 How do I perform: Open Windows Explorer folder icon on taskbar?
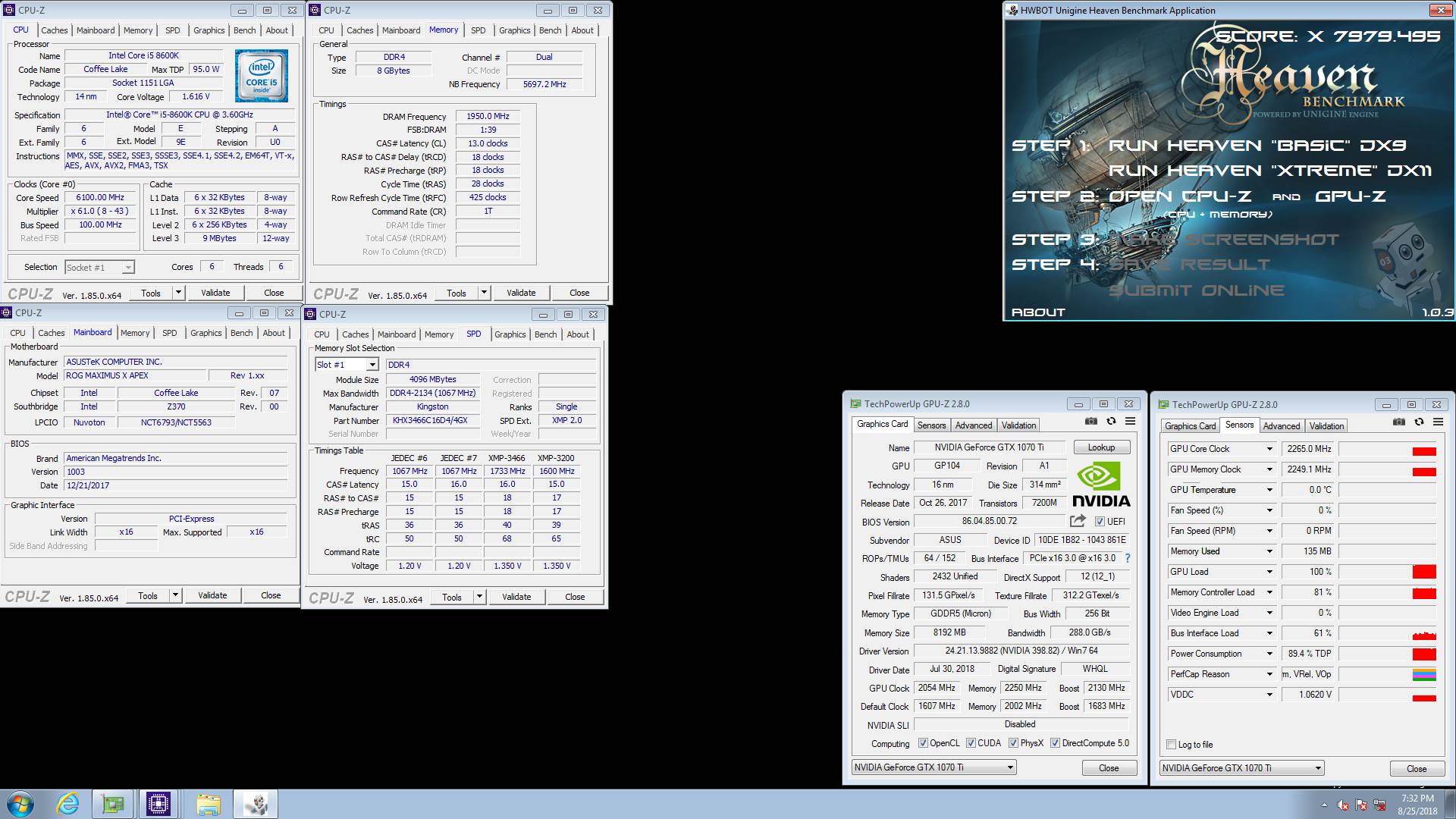coord(208,804)
